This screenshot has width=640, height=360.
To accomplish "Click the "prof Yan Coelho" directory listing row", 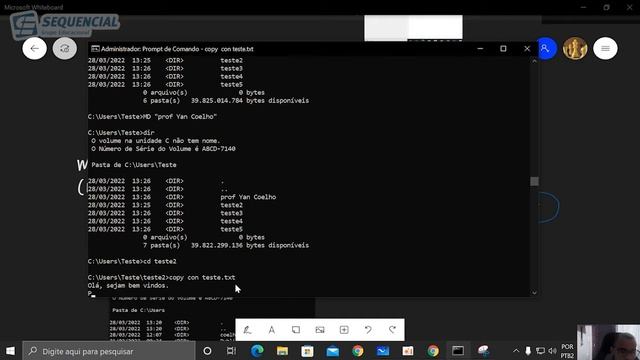I will pyautogui.click(x=182, y=197).
